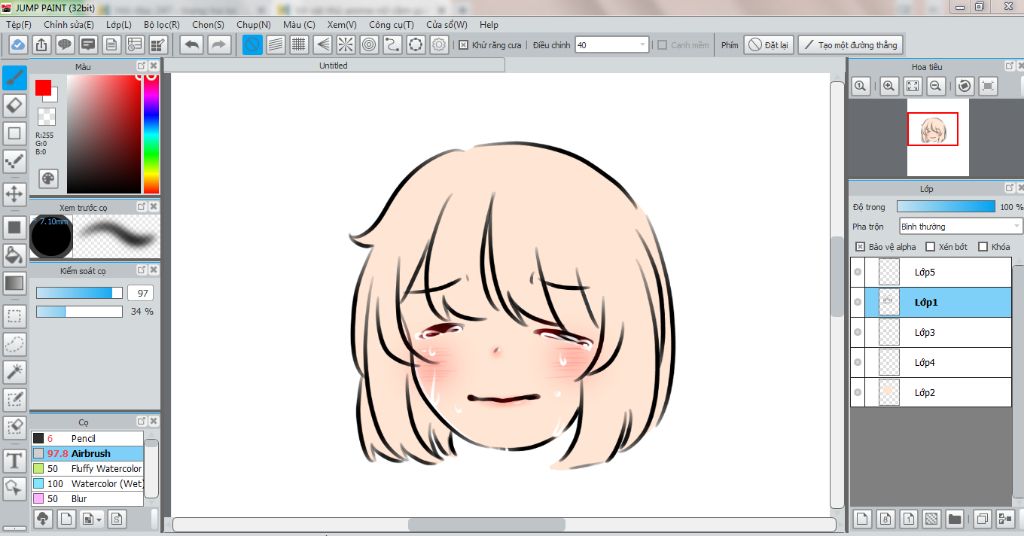Open the Help menu
The height and width of the screenshot is (536, 1024).
tap(488, 25)
